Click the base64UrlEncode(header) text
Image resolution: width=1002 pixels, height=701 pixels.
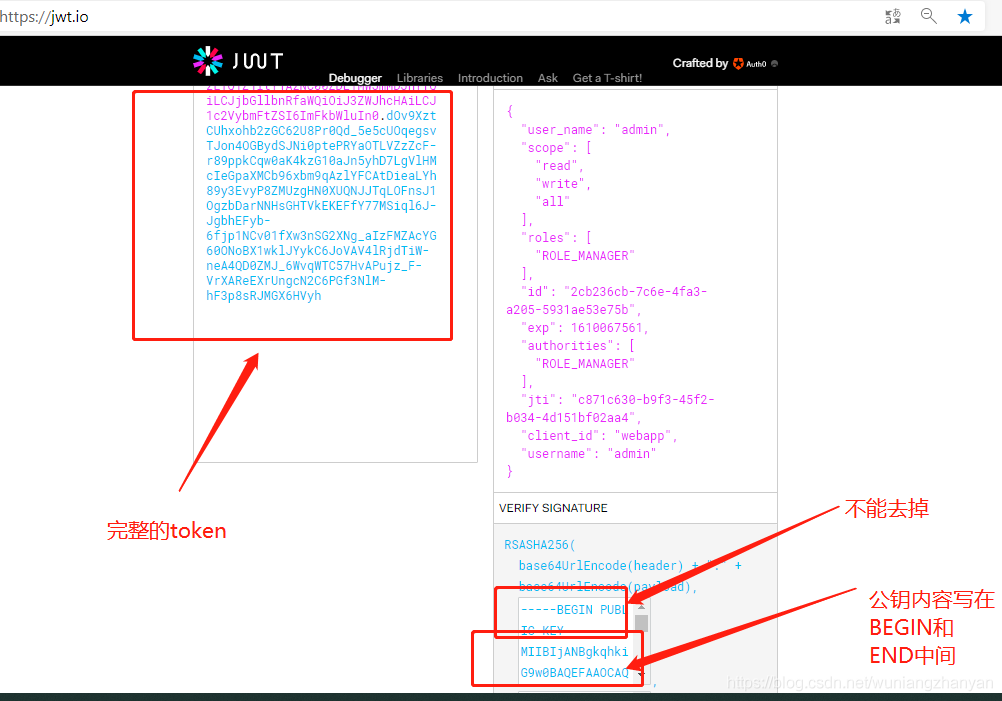tap(601, 566)
